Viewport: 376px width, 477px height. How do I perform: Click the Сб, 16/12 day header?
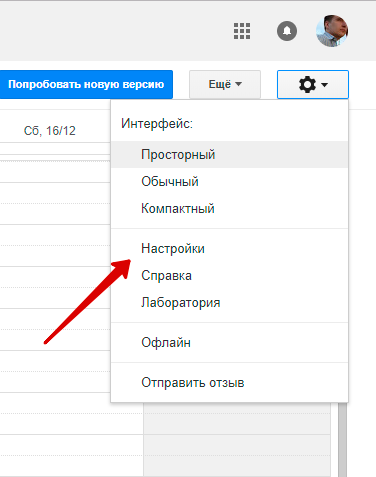pos(50,131)
